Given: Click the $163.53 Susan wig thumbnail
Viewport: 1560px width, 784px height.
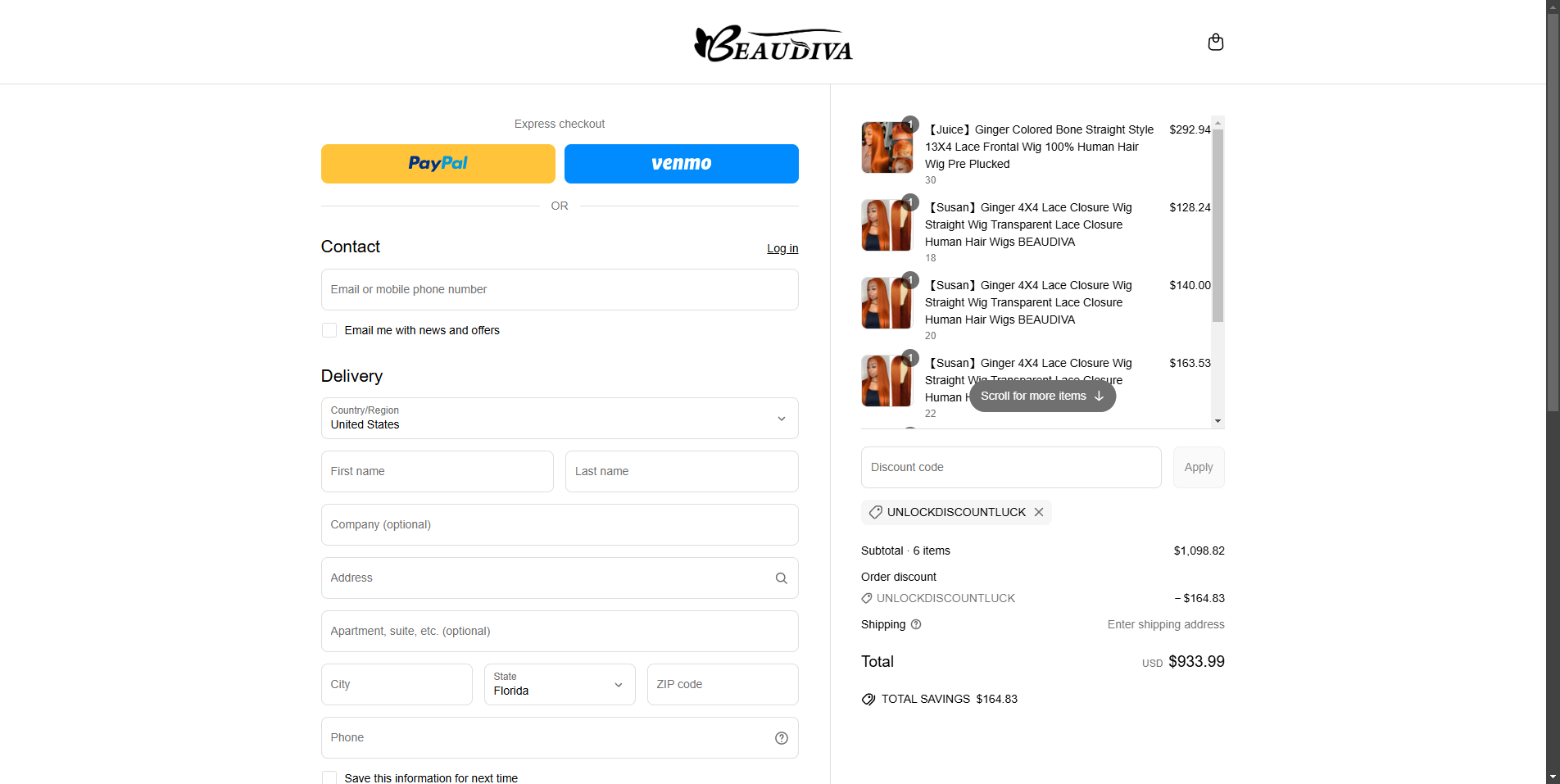Looking at the screenshot, I should [887, 381].
